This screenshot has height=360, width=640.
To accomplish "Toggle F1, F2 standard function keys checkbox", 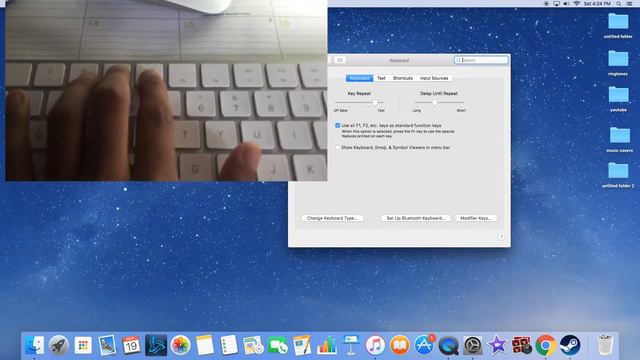I will (x=338, y=126).
